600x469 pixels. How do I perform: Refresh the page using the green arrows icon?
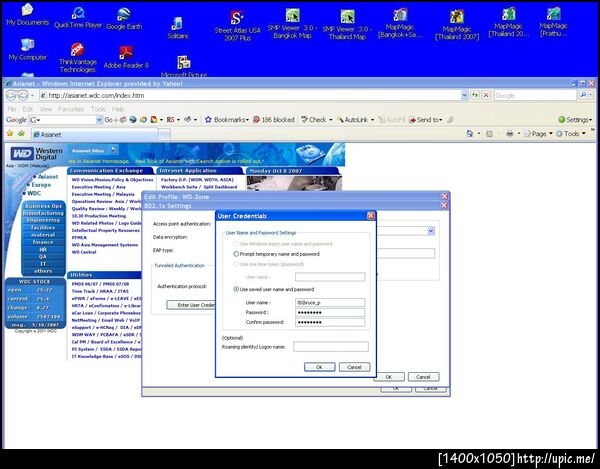[x=475, y=95]
